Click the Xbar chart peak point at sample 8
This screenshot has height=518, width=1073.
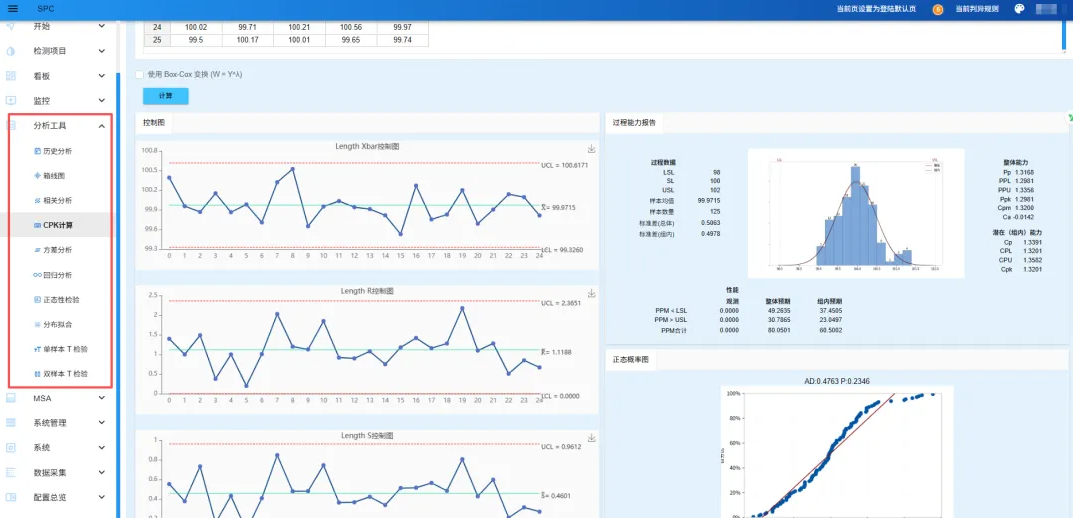292,168
